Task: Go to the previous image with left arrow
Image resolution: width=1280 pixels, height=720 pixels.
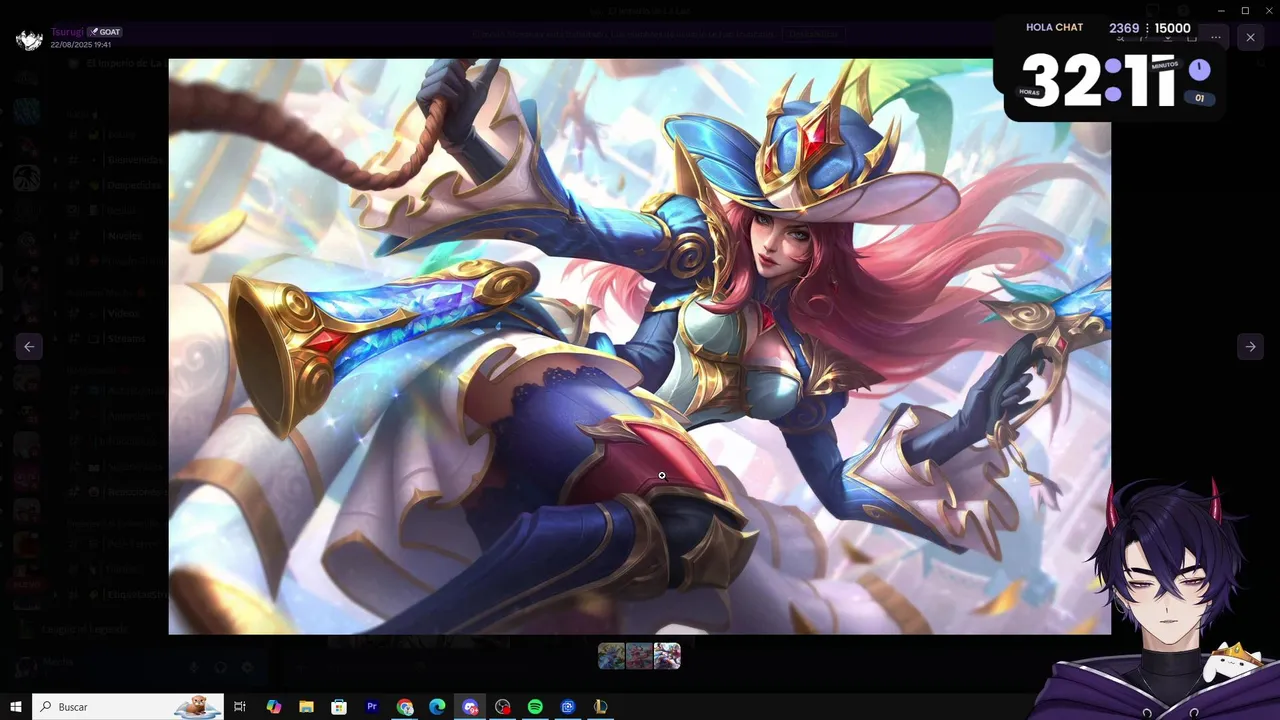Action: [x=29, y=346]
